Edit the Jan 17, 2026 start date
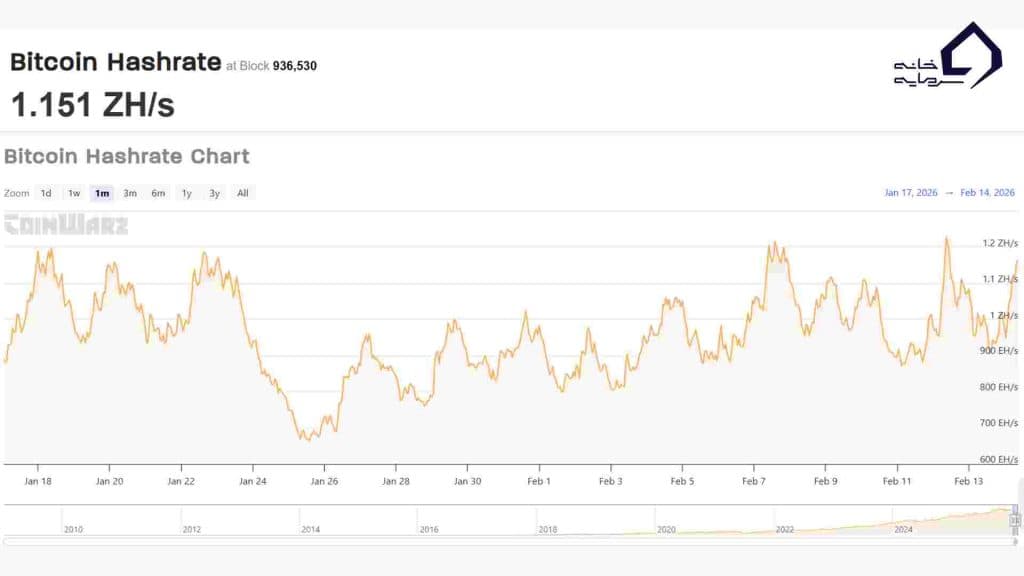 coord(911,193)
